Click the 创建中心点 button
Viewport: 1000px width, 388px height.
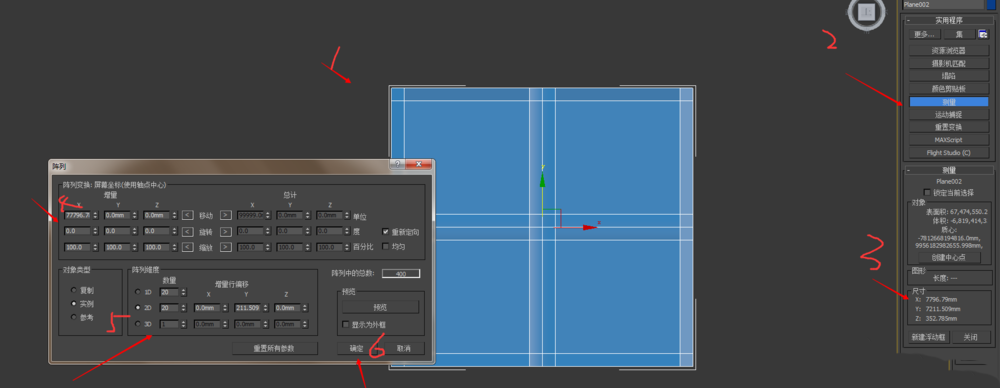[949, 257]
